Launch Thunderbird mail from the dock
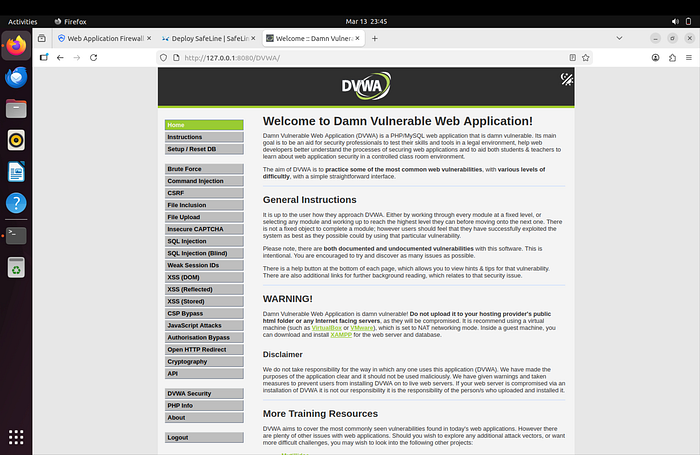The height and width of the screenshot is (455, 700). pos(16,77)
